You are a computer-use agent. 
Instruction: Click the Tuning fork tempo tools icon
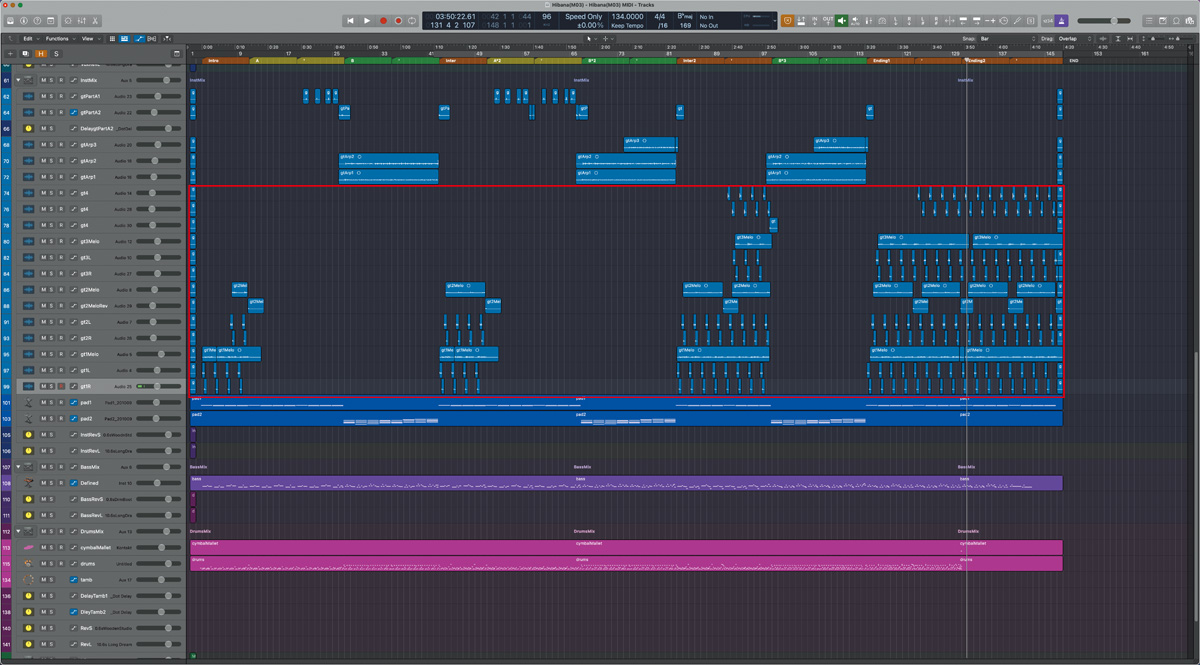(x=1016, y=21)
